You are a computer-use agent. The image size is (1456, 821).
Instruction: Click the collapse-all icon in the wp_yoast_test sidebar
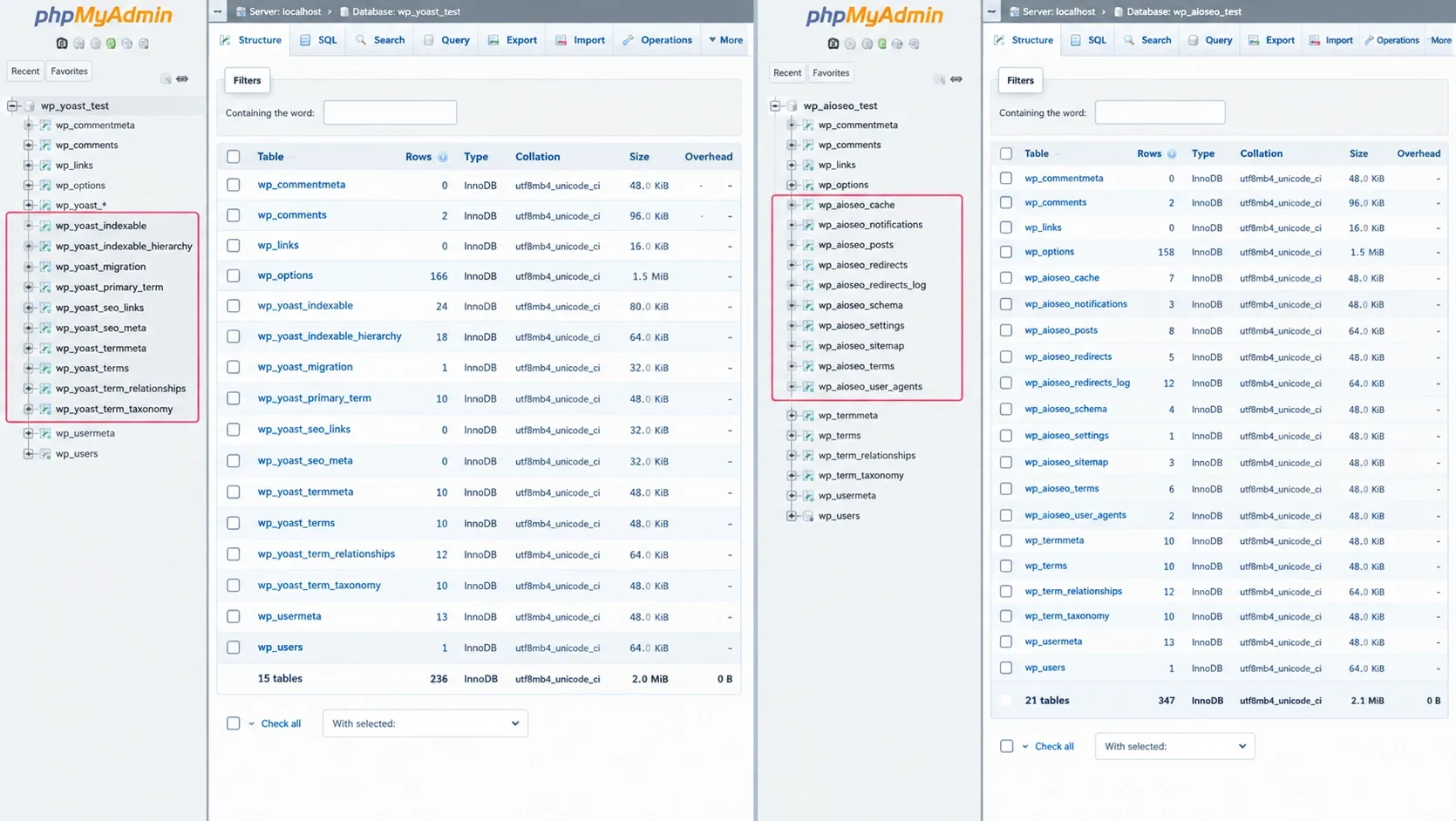[x=166, y=78]
